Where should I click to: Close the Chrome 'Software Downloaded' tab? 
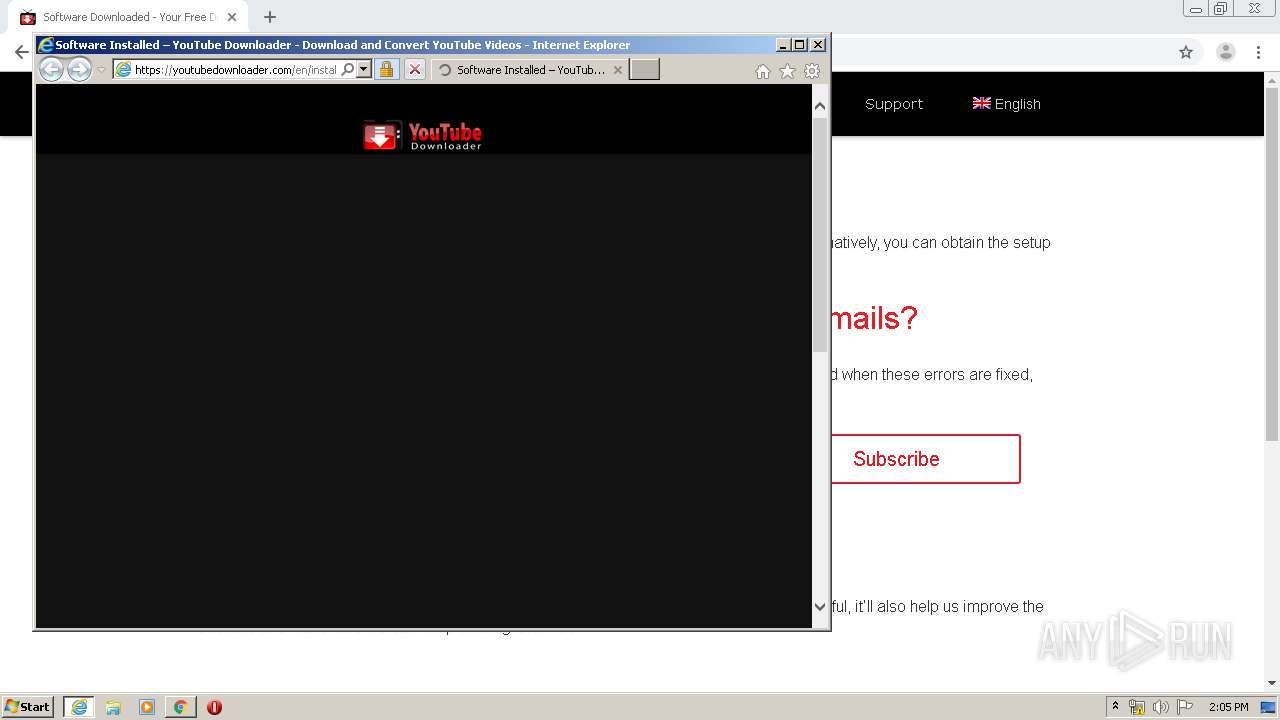(232, 17)
